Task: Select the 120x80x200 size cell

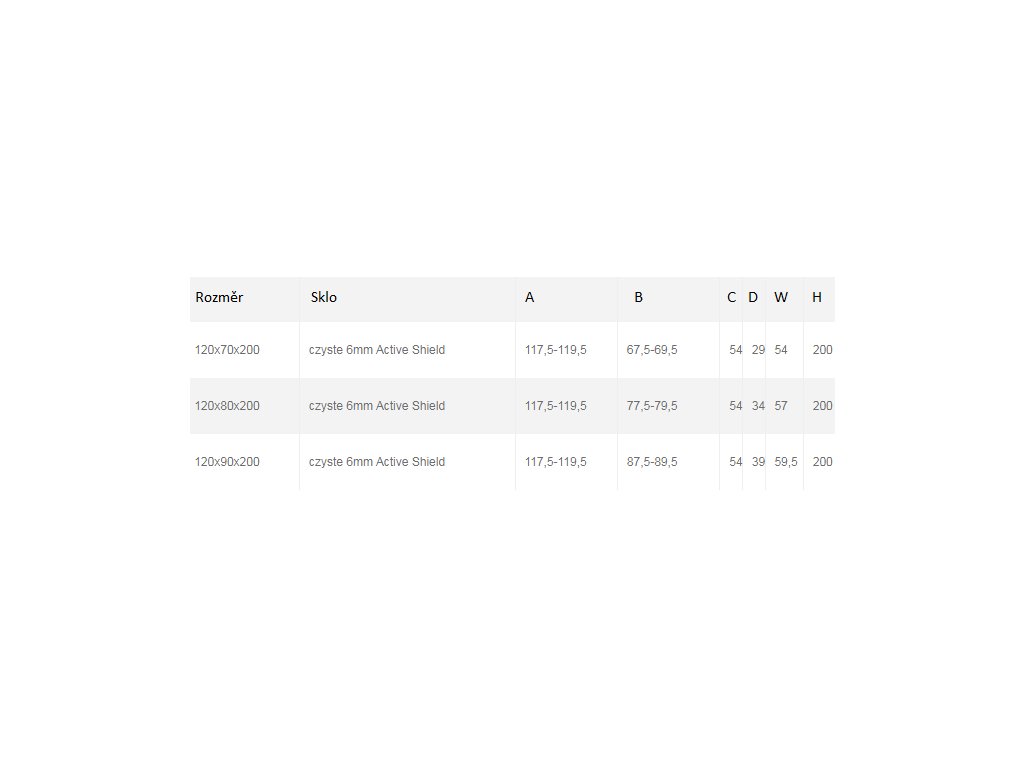Action: point(227,406)
